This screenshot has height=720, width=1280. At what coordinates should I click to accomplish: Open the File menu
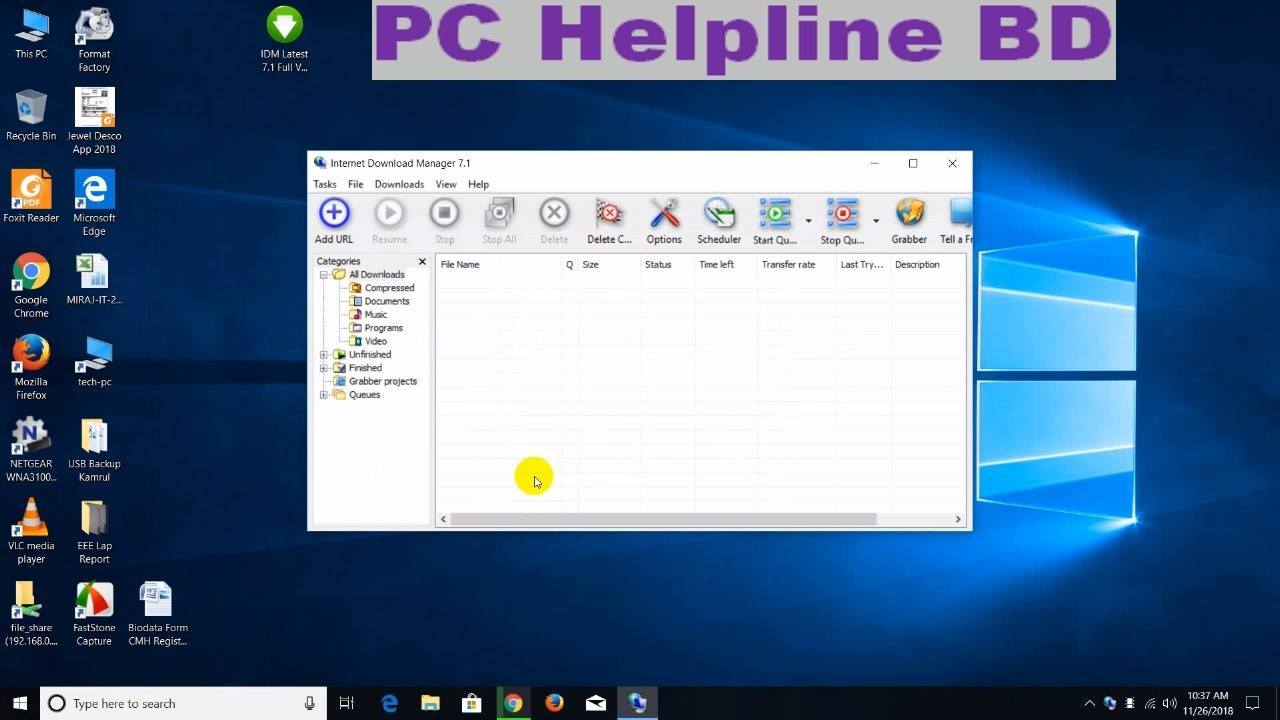355,184
